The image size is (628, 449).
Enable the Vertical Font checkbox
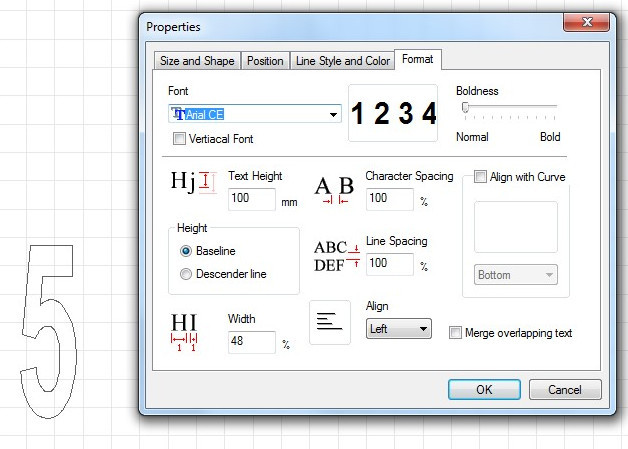(180, 139)
